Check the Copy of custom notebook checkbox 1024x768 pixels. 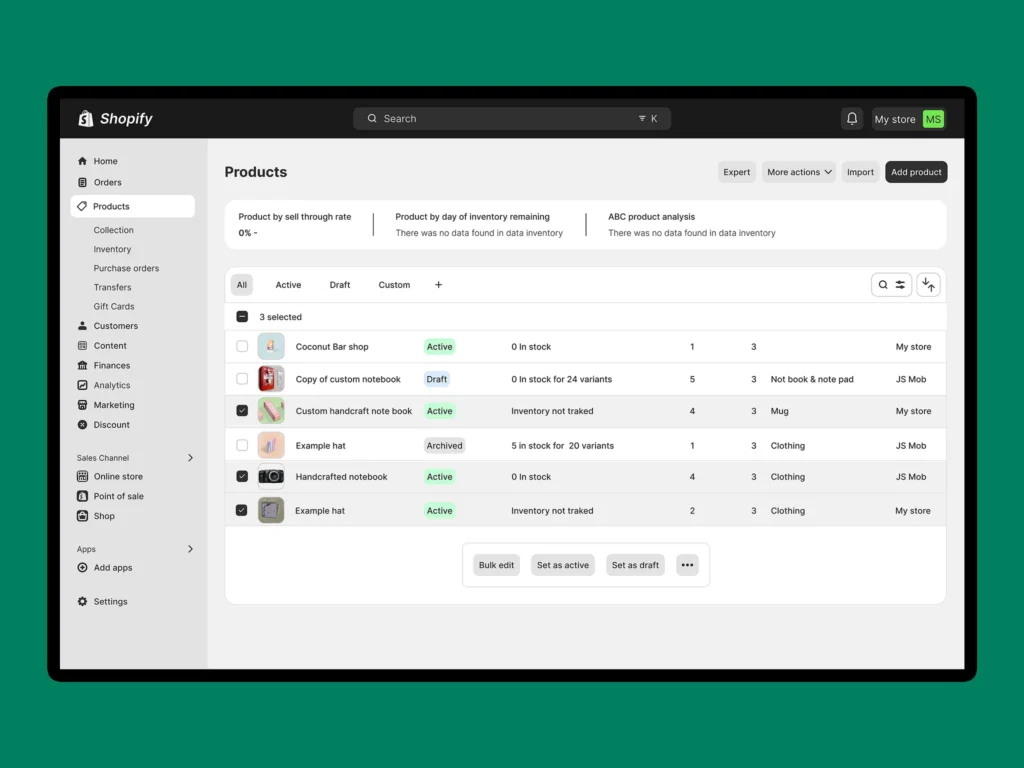coord(242,379)
